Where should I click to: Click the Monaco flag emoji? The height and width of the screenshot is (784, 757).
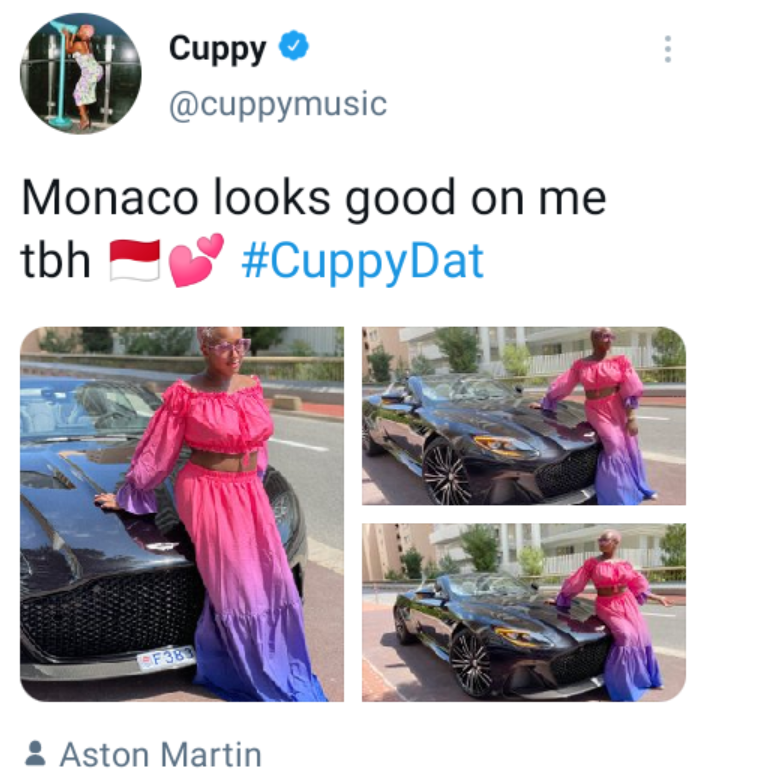135,260
